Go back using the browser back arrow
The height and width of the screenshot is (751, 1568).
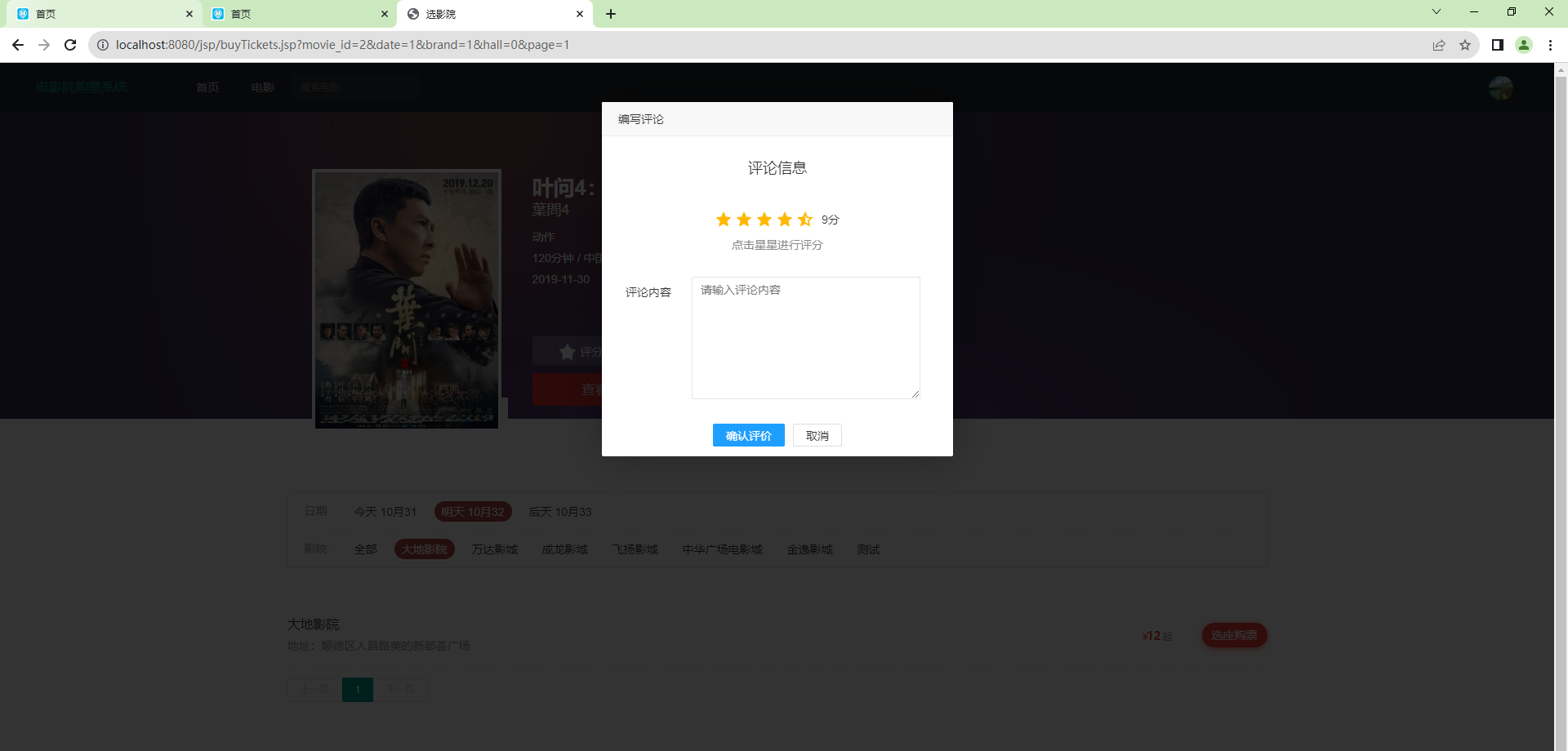coord(18,45)
